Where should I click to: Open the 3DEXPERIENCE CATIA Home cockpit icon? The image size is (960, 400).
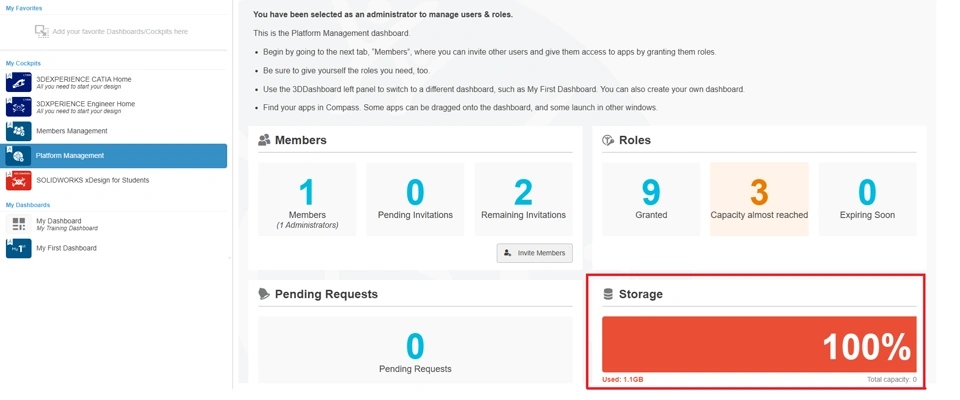18,82
